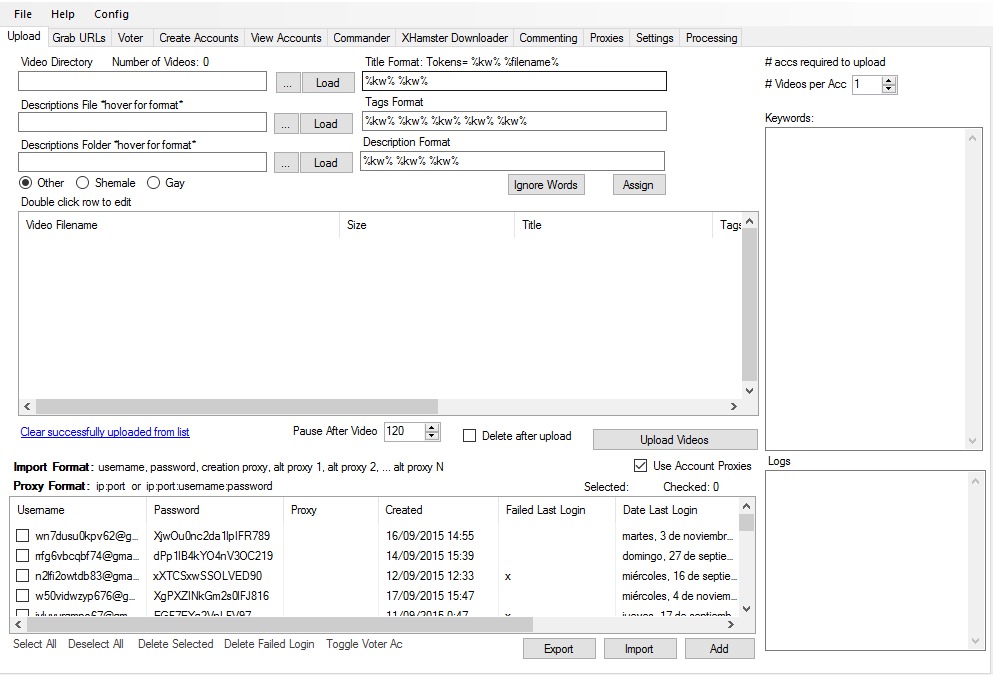The image size is (993, 675).
Task: Decrease Pause After Video value
Action: (x=432, y=436)
